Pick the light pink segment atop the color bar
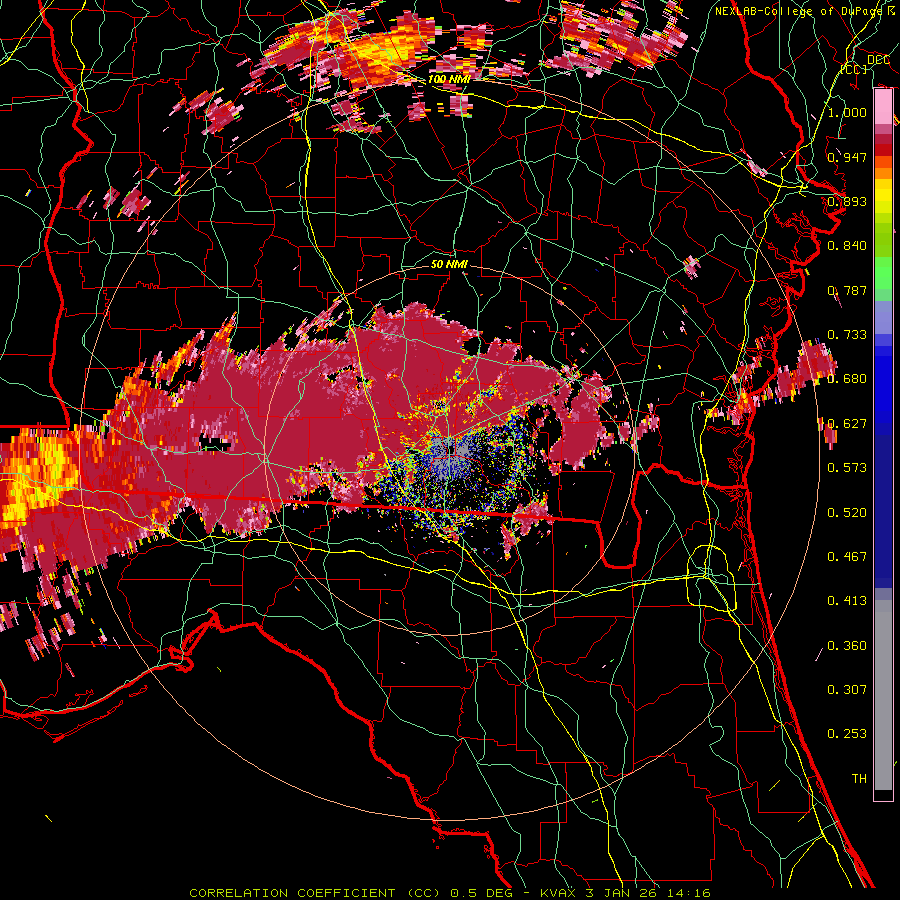Screen dimensions: 900x900 point(883,106)
